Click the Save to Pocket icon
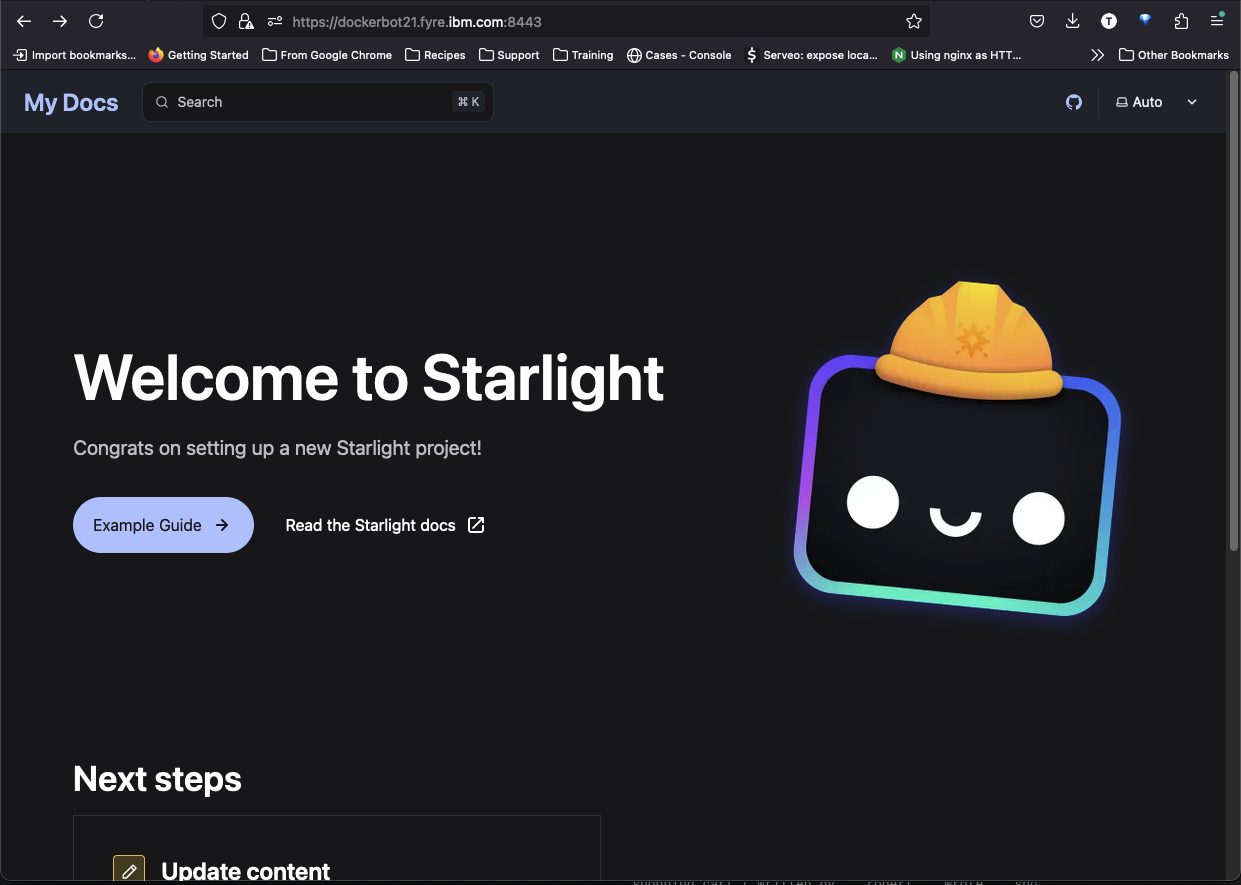This screenshot has width=1241, height=885. tap(1037, 21)
